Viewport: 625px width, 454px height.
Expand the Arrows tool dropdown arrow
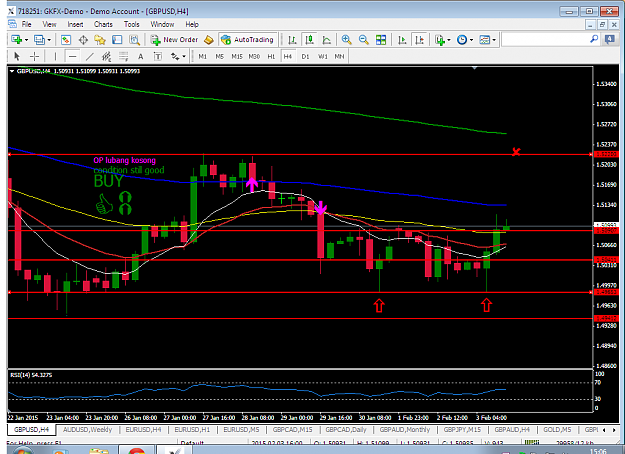pos(184,57)
